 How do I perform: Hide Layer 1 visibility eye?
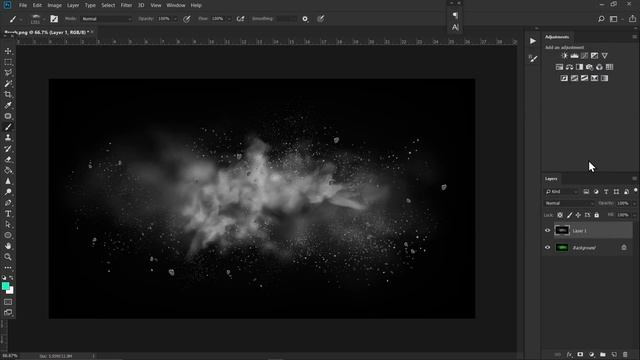pyautogui.click(x=547, y=231)
